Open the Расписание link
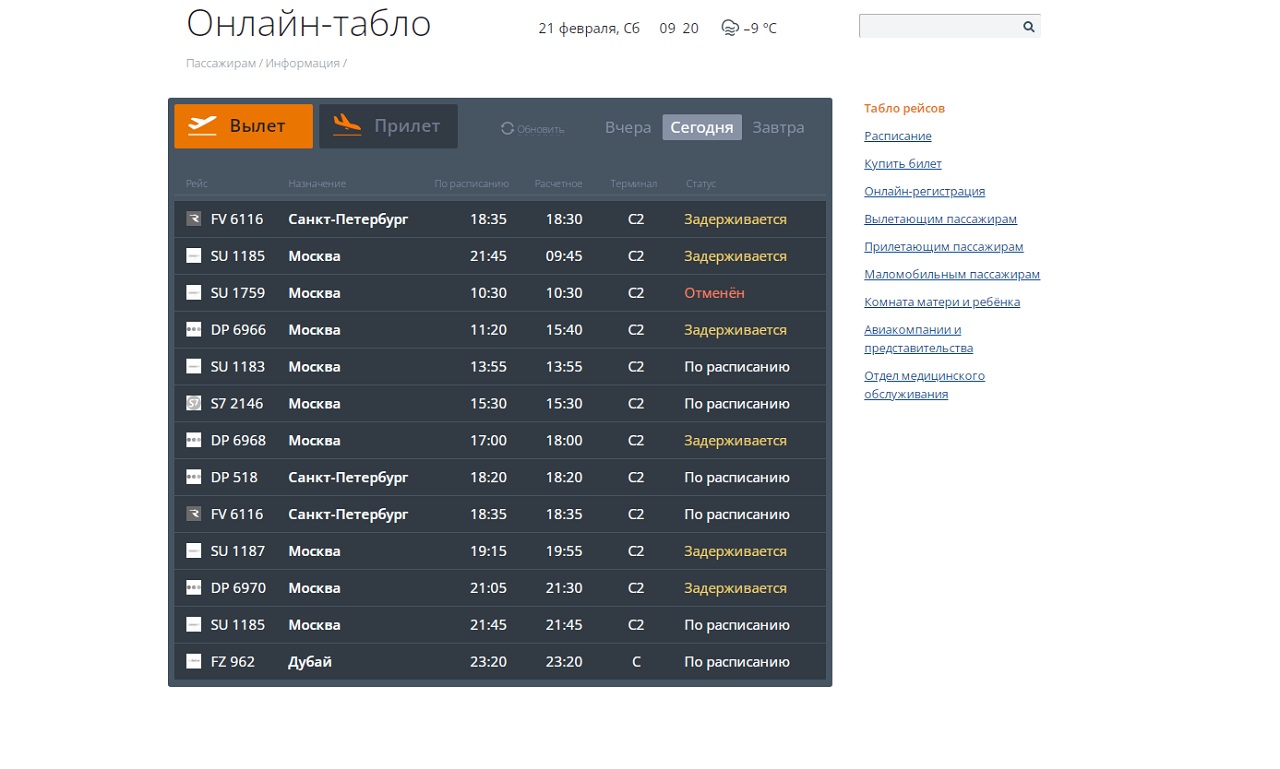The height and width of the screenshot is (769, 1280). pos(897,136)
